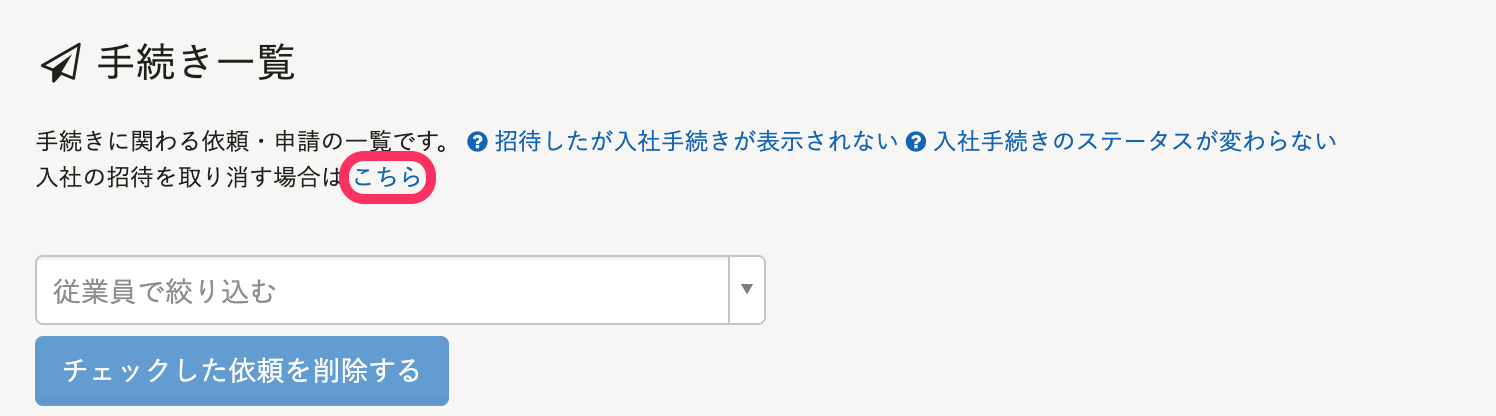Follow the こちら link to cancel invitation
1496x416 pixels.
click(x=387, y=180)
